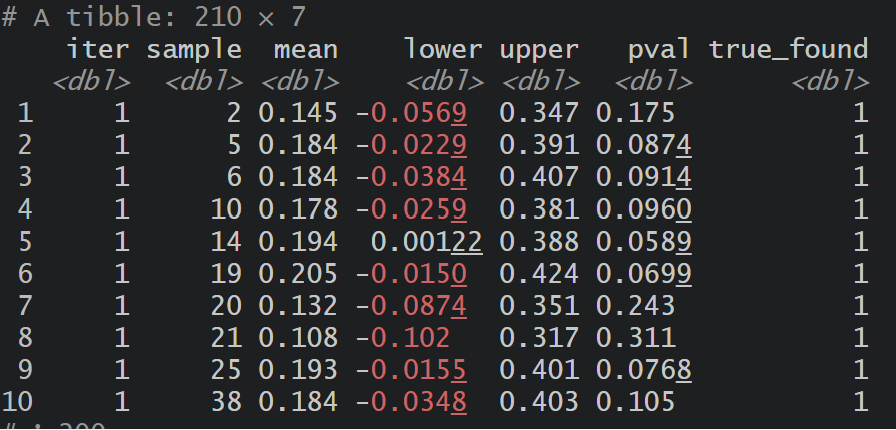Click the pval column header

click(x=658, y=50)
